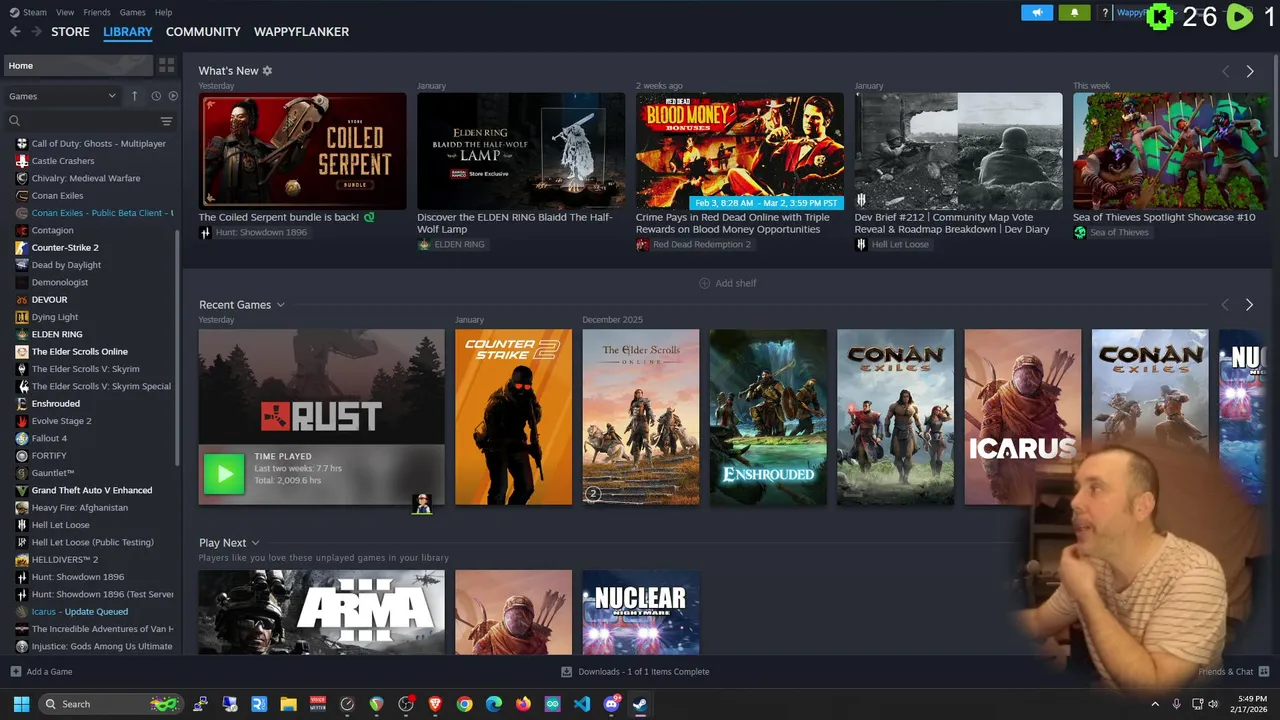This screenshot has height=720, width=1280.
Task: Go forward using the right arrow
Action: (x=37, y=32)
